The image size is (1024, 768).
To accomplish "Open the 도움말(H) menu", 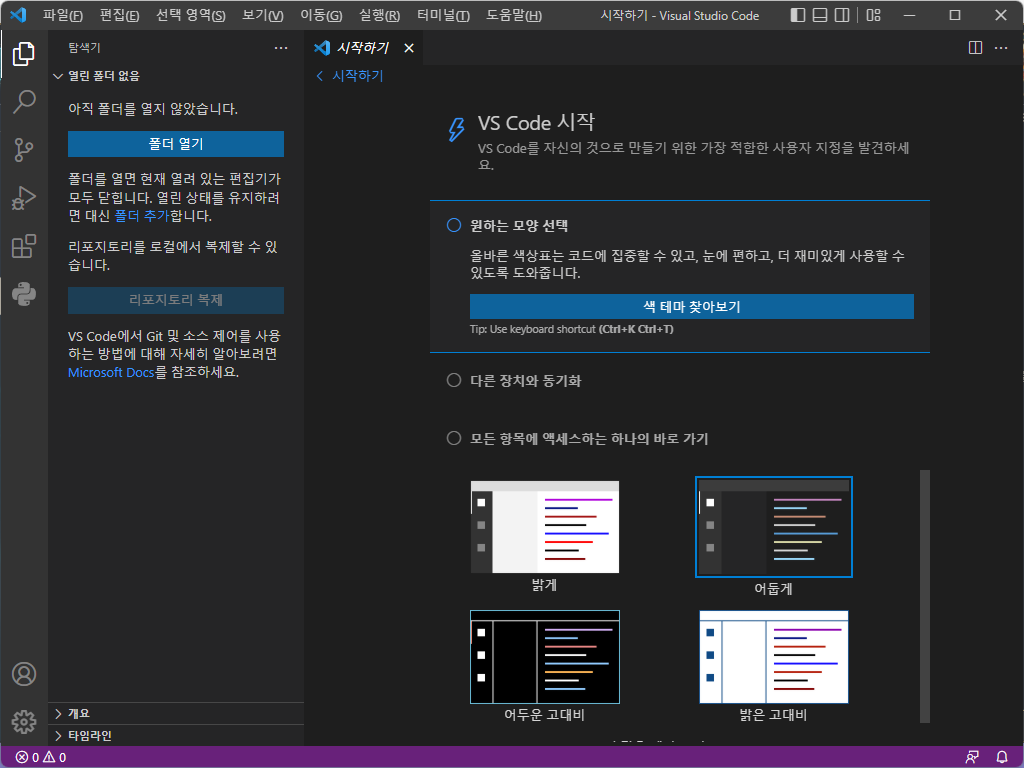I will [x=514, y=15].
